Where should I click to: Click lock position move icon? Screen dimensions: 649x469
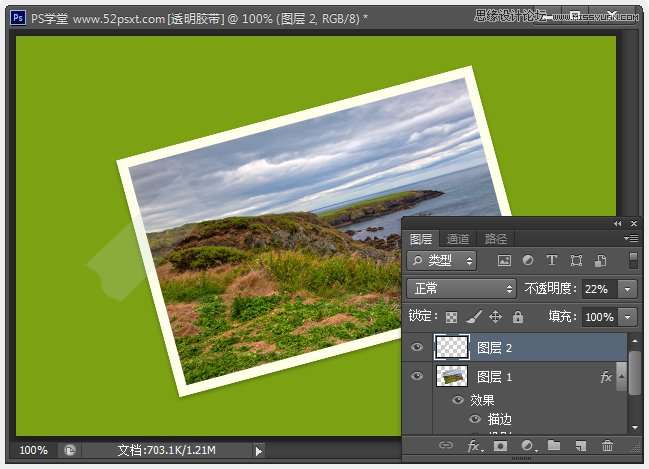[x=495, y=317]
